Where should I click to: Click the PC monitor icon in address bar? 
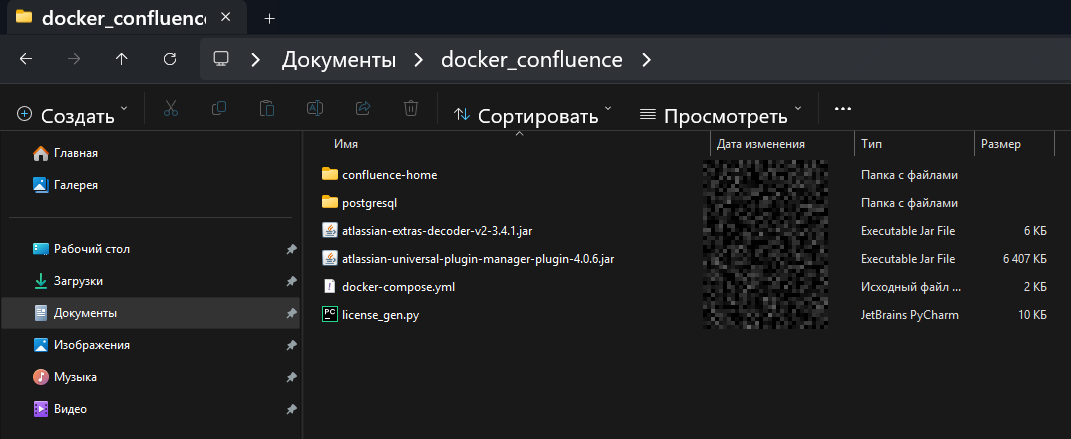click(221, 59)
